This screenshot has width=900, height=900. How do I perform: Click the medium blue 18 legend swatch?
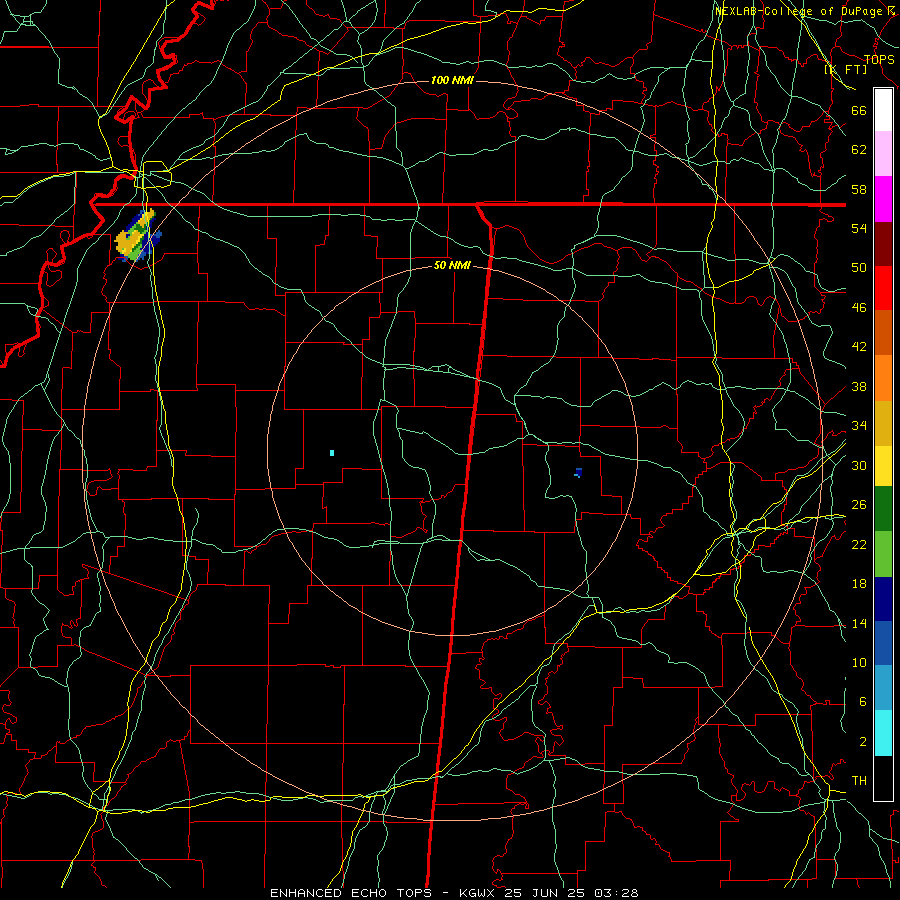point(883,643)
